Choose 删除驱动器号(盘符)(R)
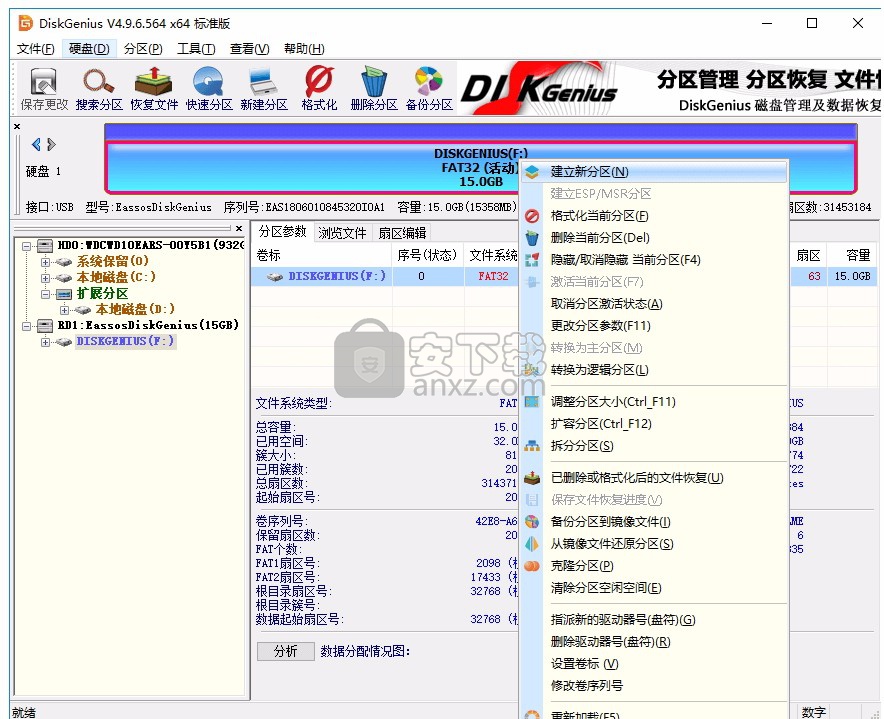The width and height of the screenshot is (884, 719). coord(654,642)
